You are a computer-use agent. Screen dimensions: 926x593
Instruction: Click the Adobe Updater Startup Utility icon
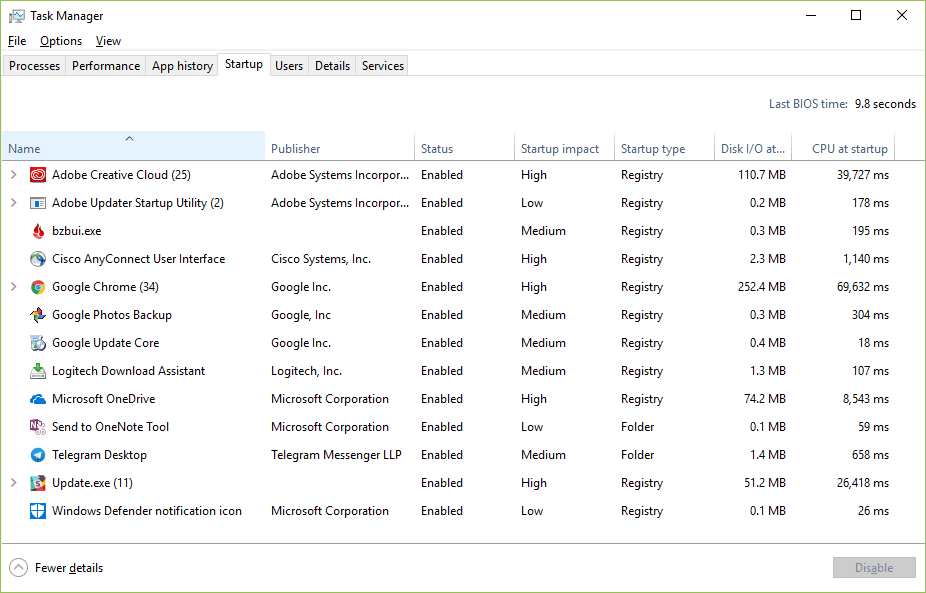(x=38, y=202)
